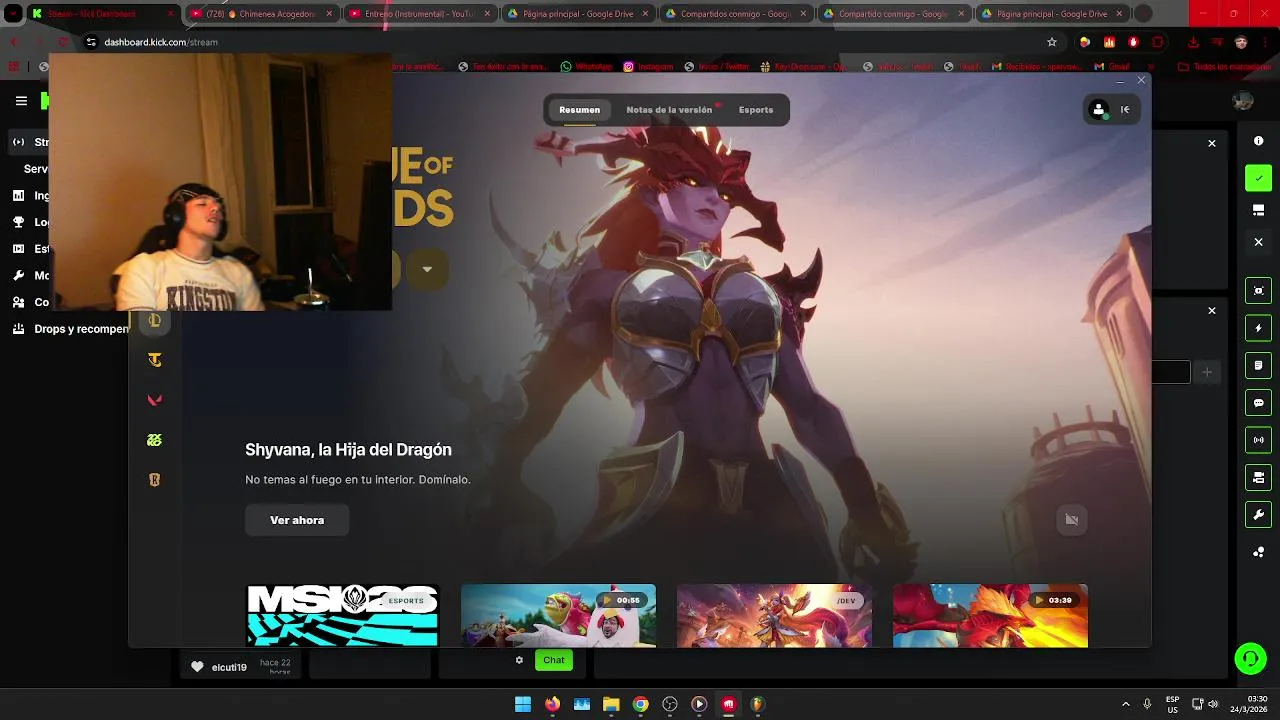This screenshot has height=720, width=1280.
Task: Switch to the Resumen tab
Action: tap(579, 110)
